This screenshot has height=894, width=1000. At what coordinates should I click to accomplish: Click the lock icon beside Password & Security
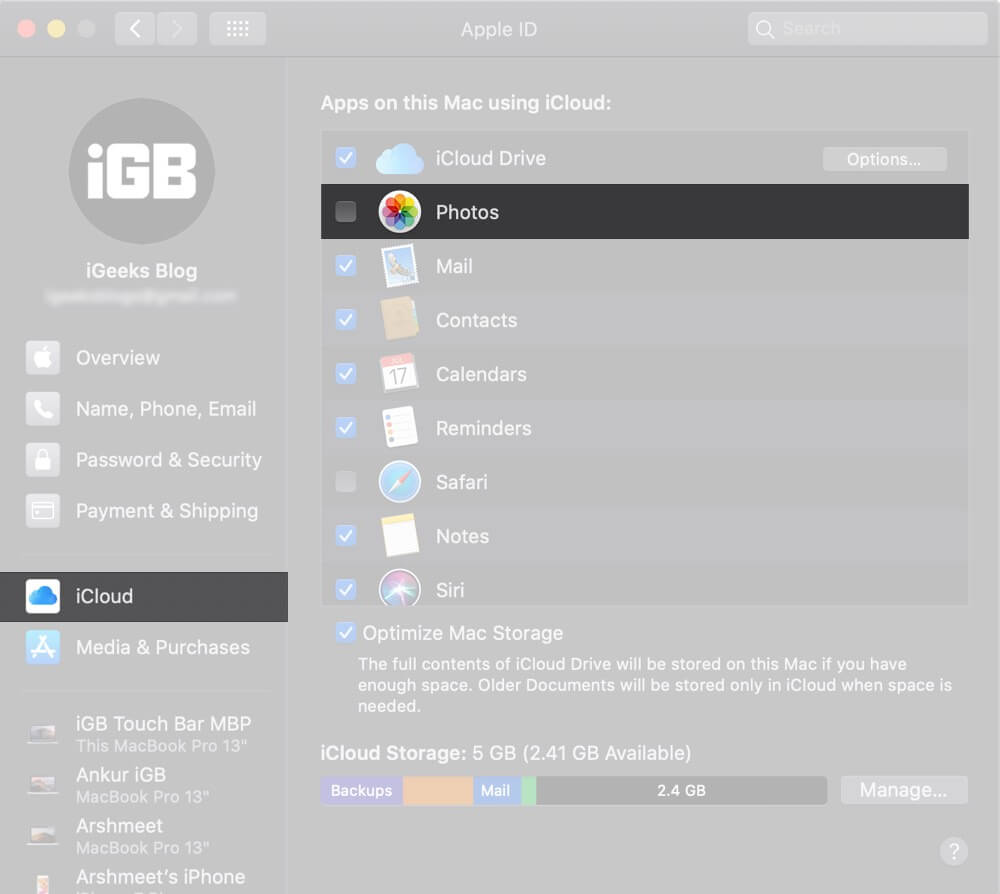pos(43,460)
